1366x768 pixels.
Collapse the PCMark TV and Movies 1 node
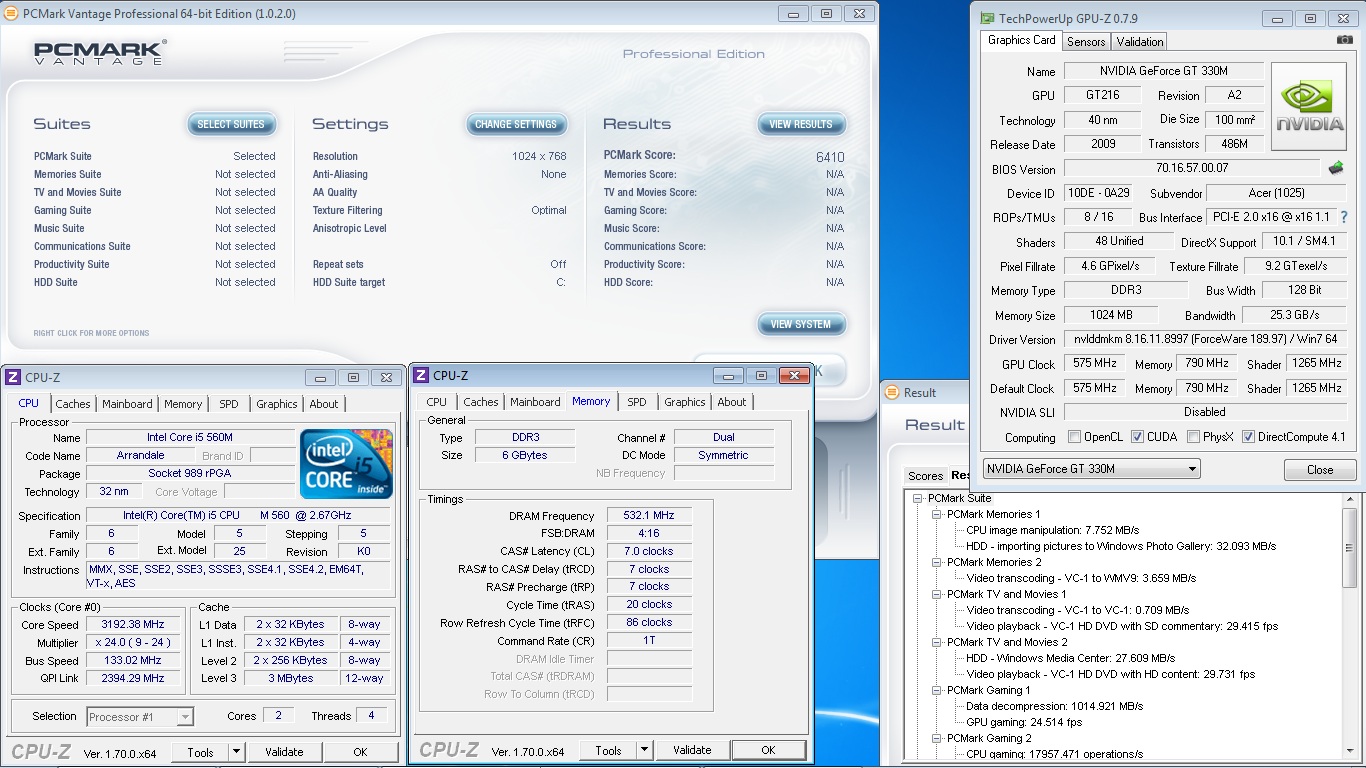(937, 594)
